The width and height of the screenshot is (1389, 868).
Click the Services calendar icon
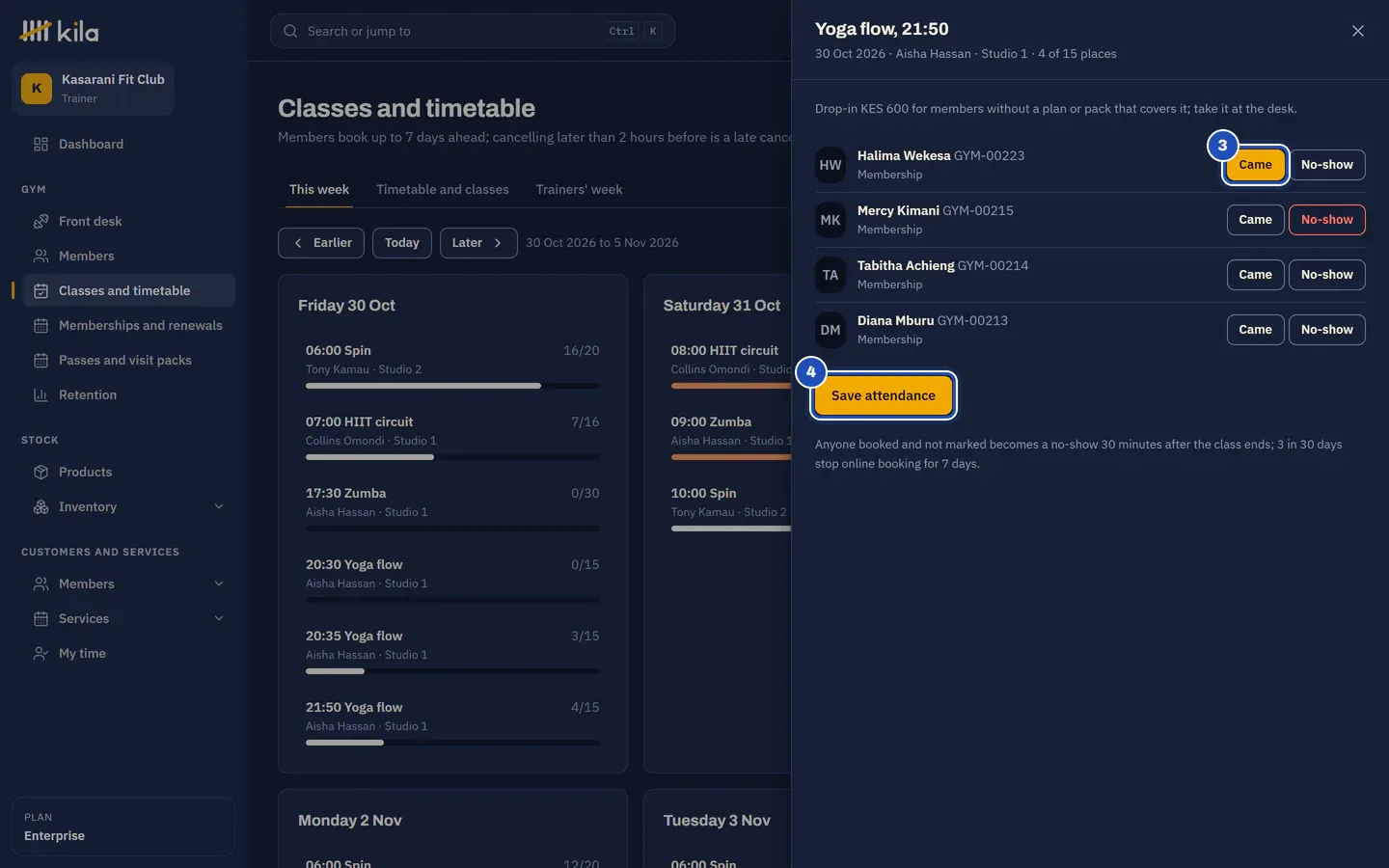(x=41, y=618)
